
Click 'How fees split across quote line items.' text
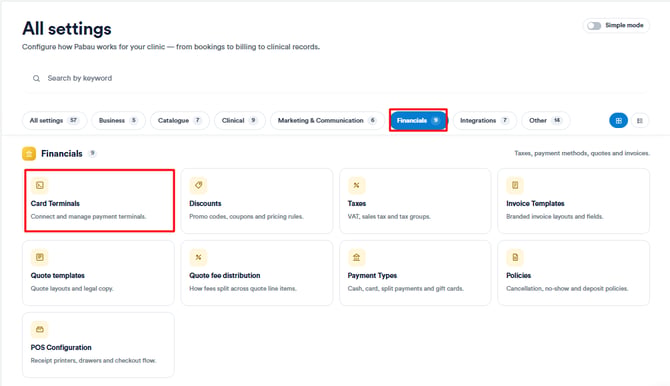(x=243, y=289)
